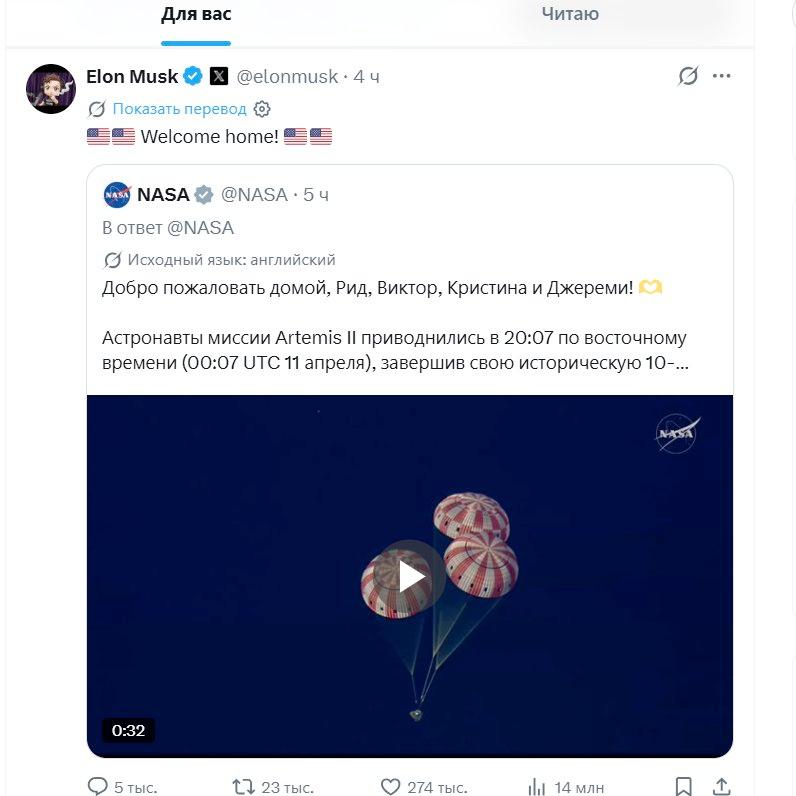Image resolution: width=796 pixels, height=796 pixels.
Task: Click the Grok icon on Musk's post
Action: (x=688, y=76)
